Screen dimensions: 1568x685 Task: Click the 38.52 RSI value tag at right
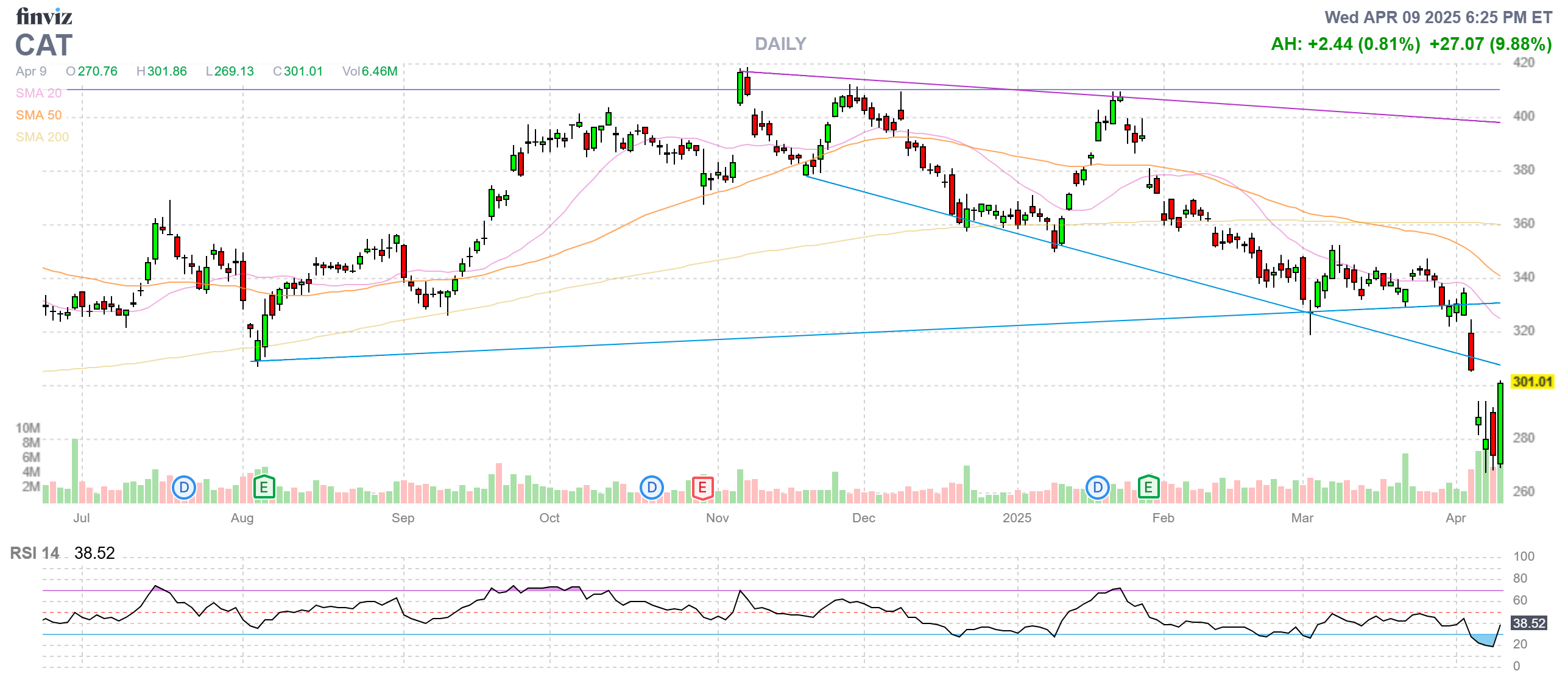coord(1529,623)
